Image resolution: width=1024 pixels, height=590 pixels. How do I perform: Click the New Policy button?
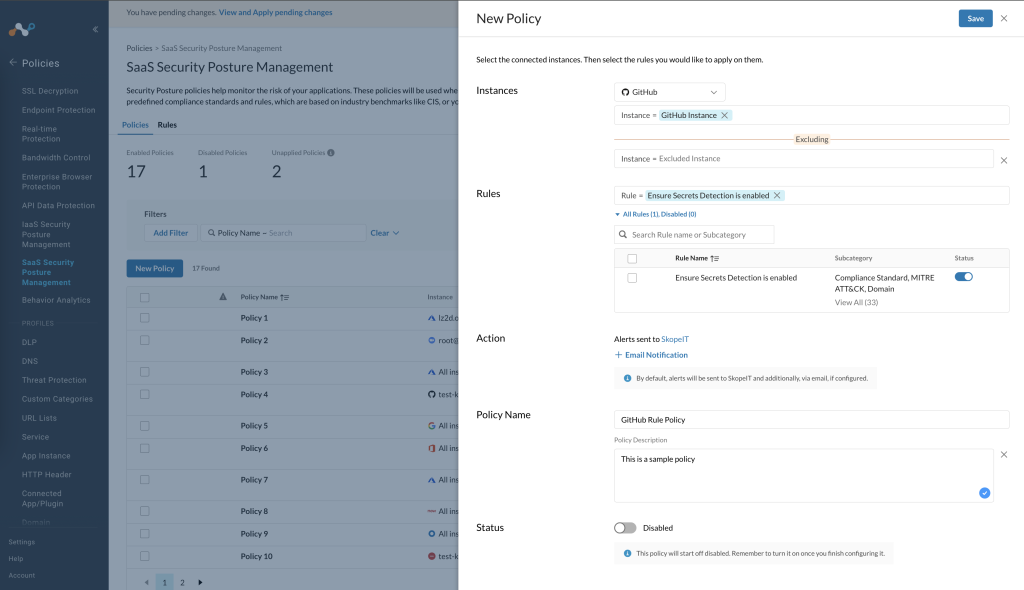point(155,269)
